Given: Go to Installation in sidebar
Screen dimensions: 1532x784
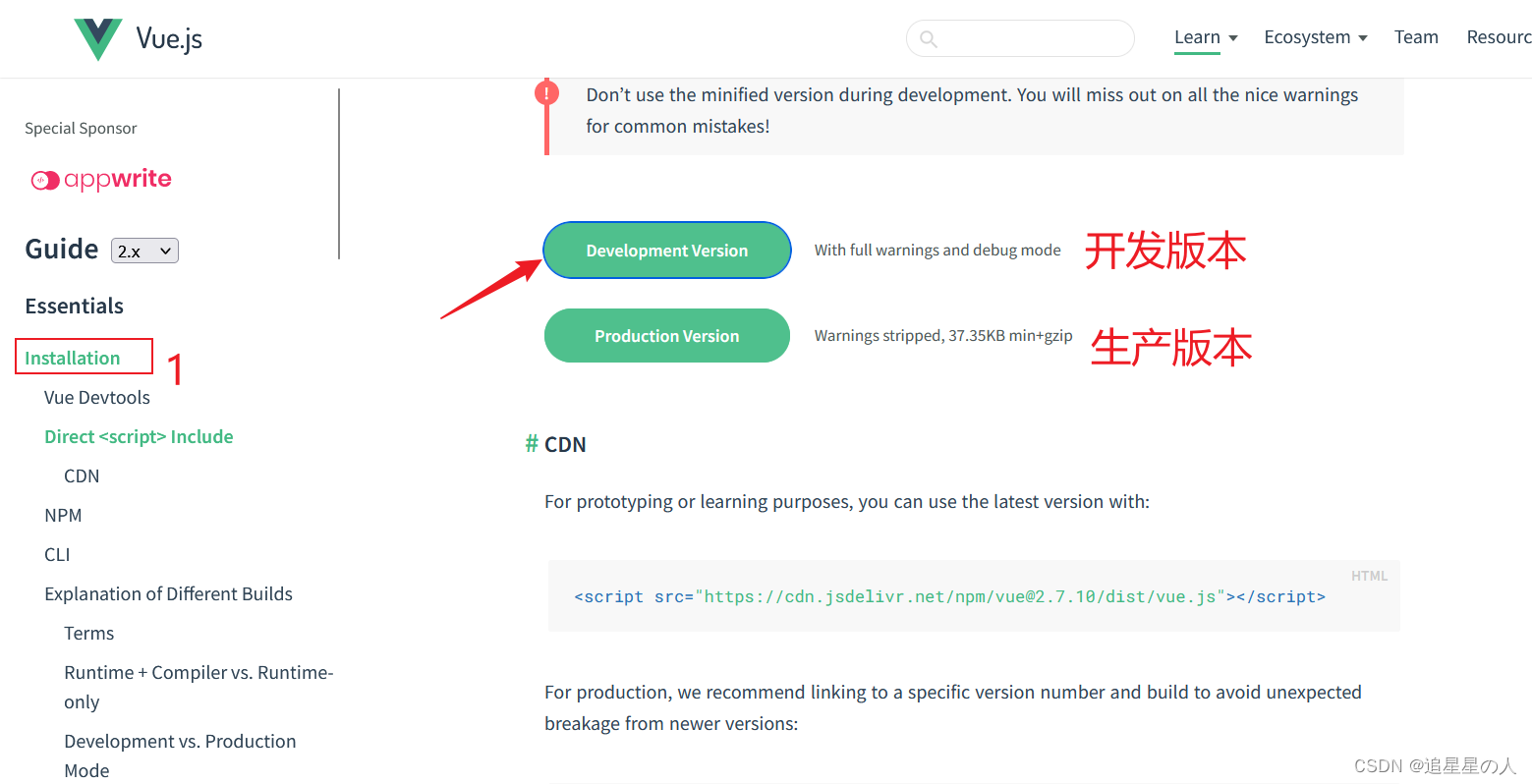Looking at the screenshot, I should point(73,358).
